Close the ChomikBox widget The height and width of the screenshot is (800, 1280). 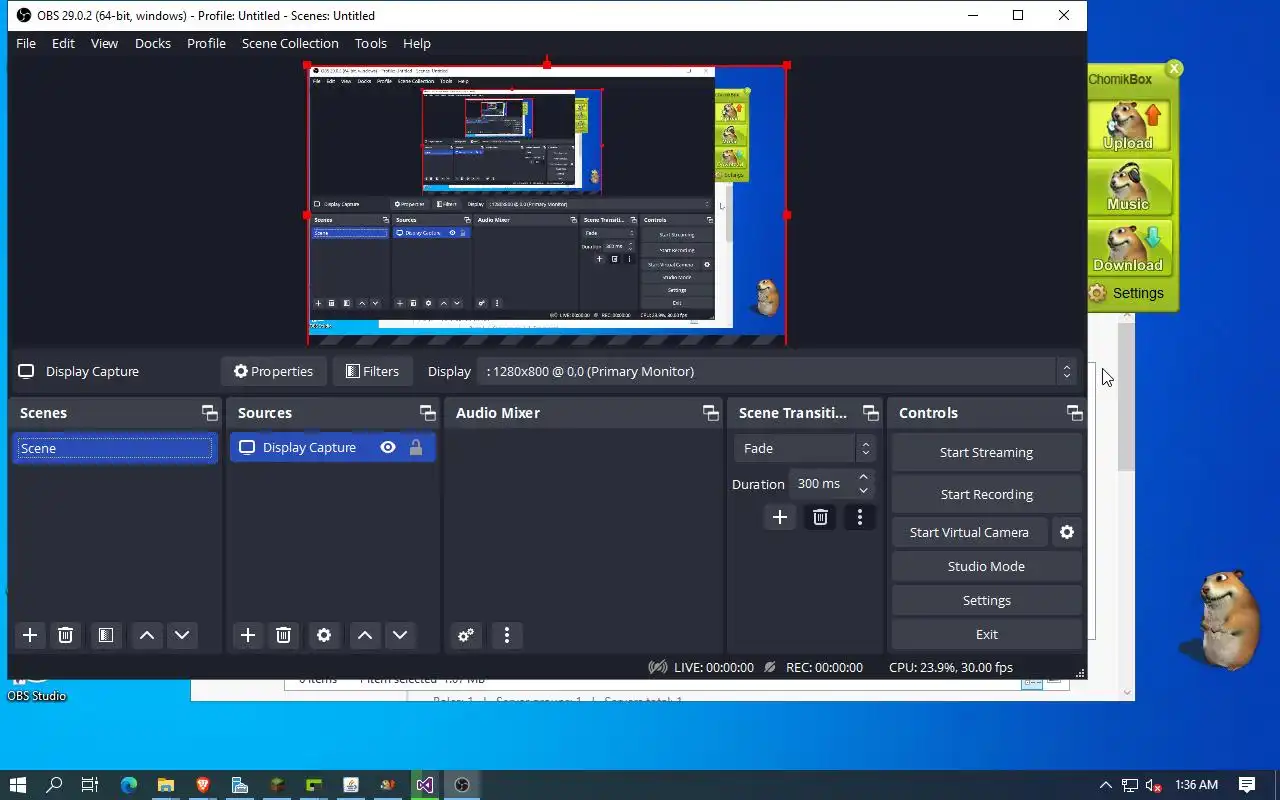1174,68
